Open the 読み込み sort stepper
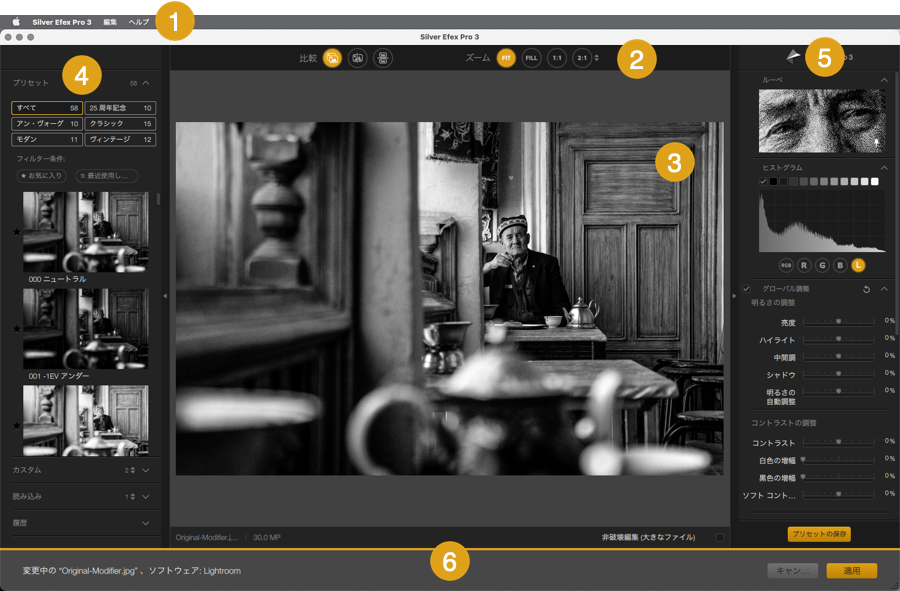The width and height of the screenshot is (900, 591). 133,497
